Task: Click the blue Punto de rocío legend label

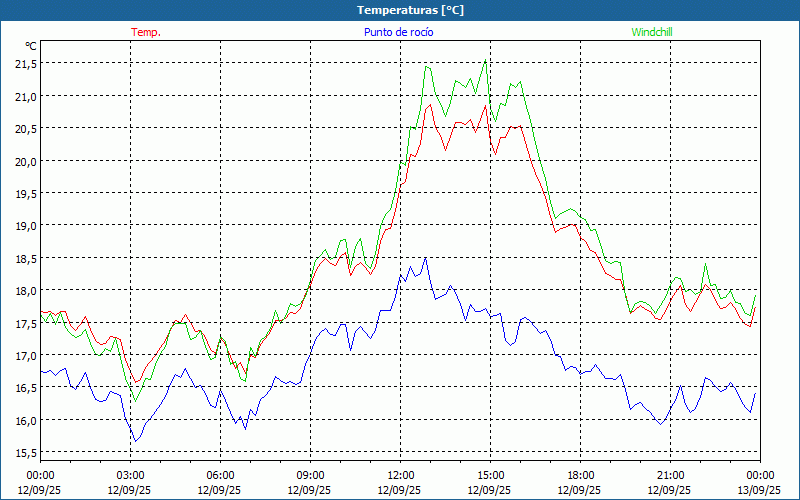Action: tap(399, 32)
